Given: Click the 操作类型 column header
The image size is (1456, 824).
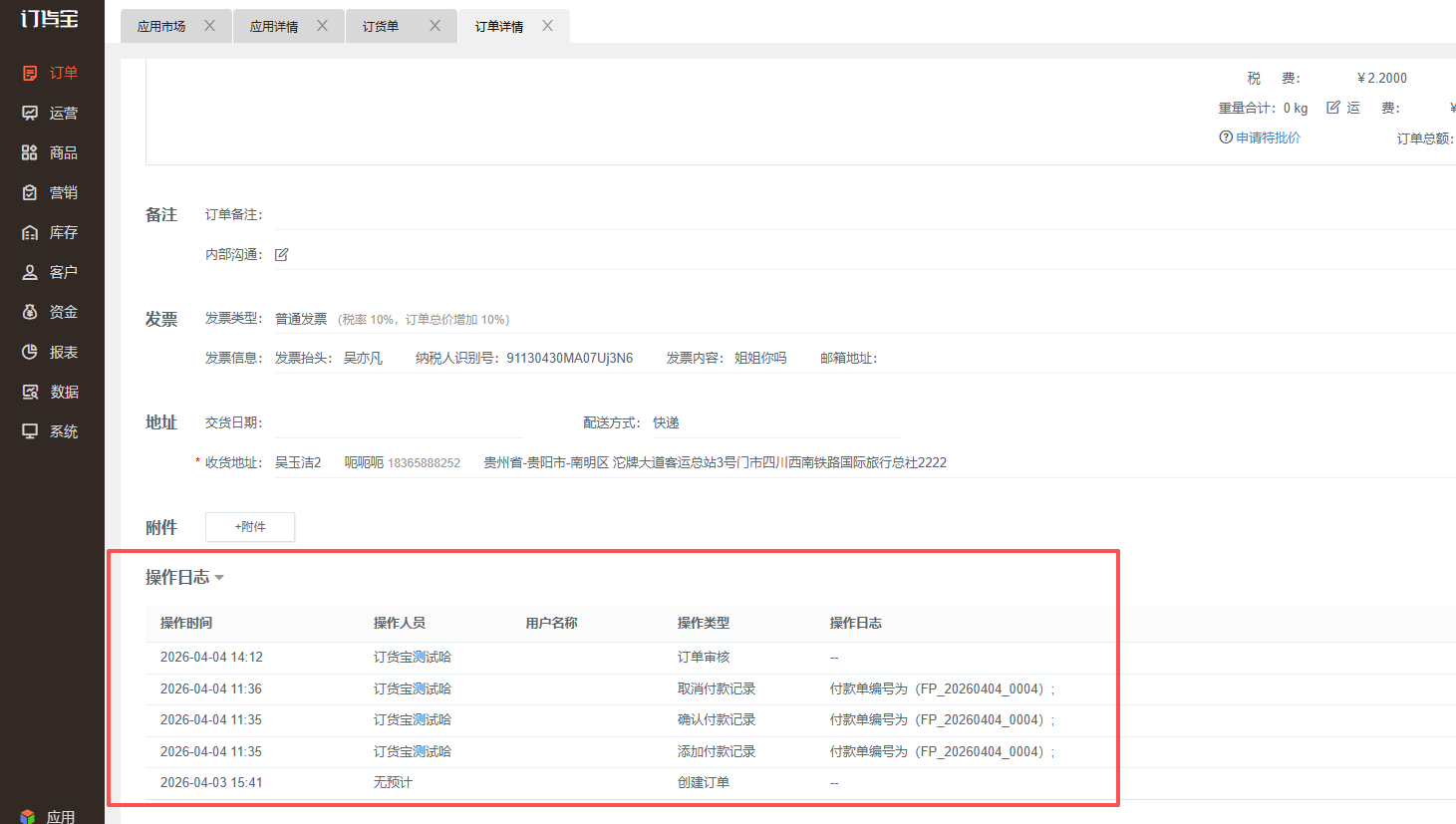Looking at the screenshot, I should tap(704, 623).
